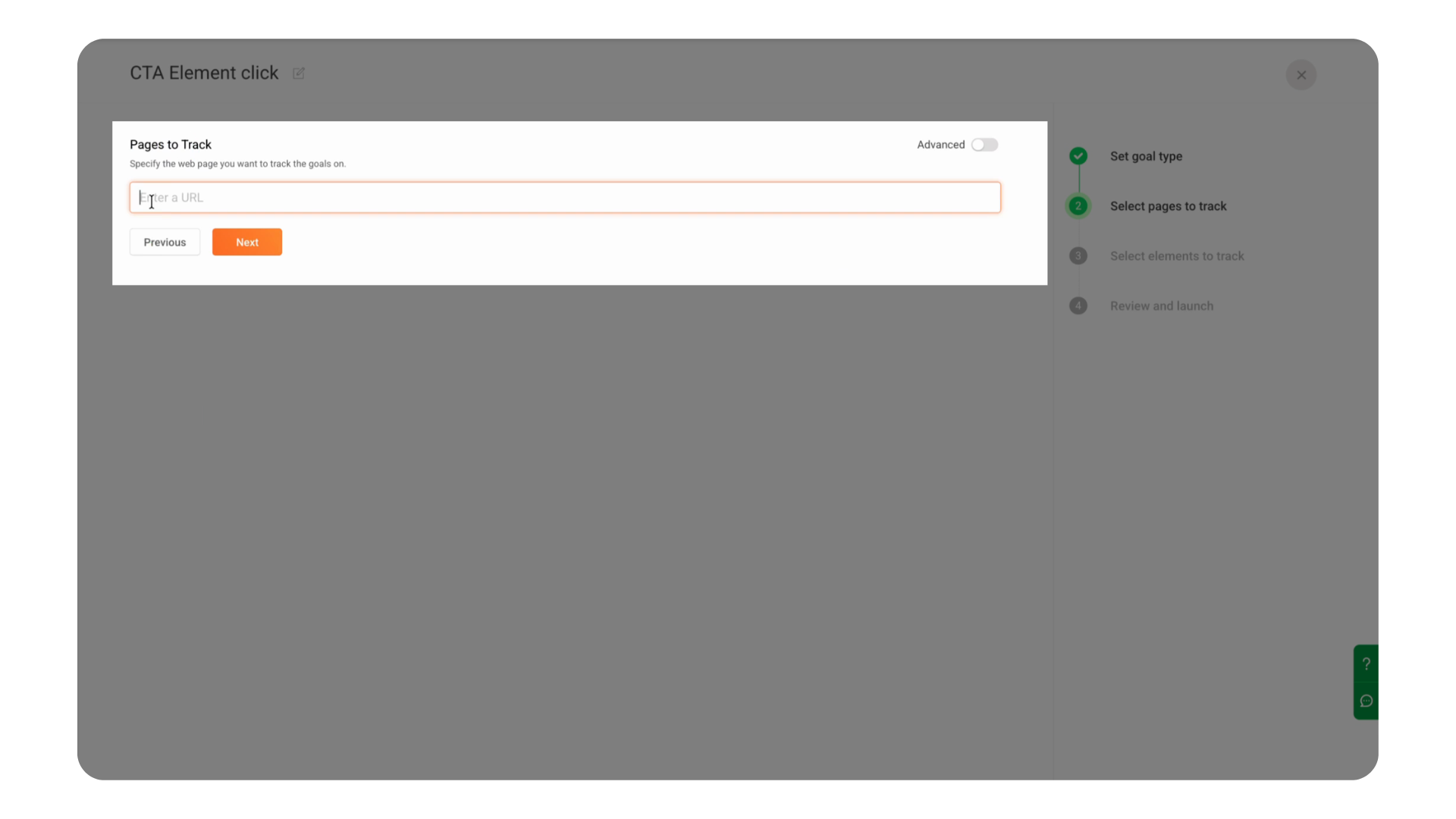Open the help question mark widget
Screen dimensions: 1456x819
[x=1366, y=664]
